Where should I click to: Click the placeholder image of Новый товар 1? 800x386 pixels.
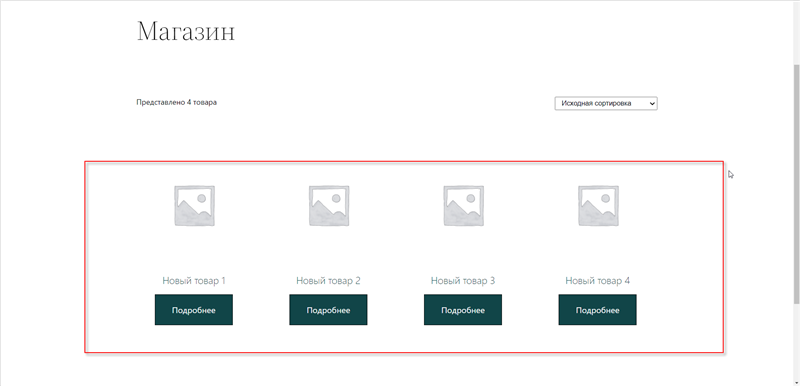click(194, 205)
